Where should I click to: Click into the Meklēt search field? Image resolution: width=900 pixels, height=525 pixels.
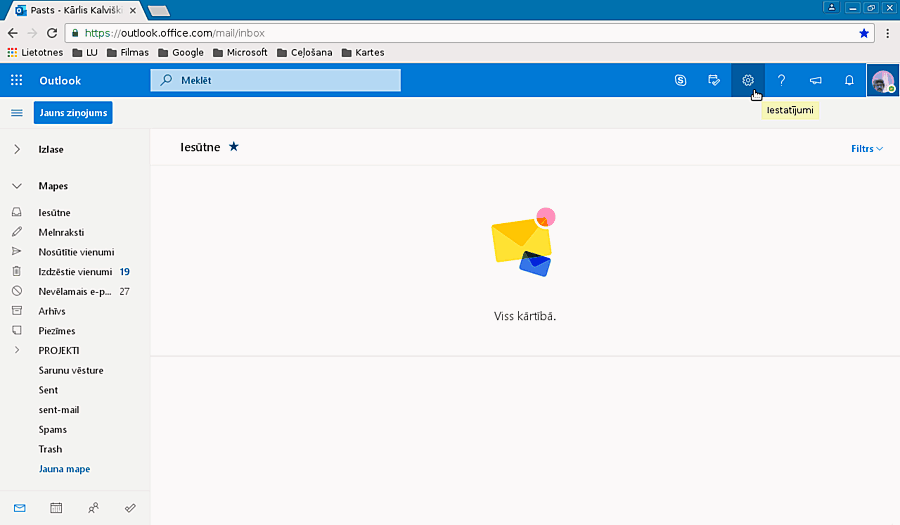[x=276, y=80]
